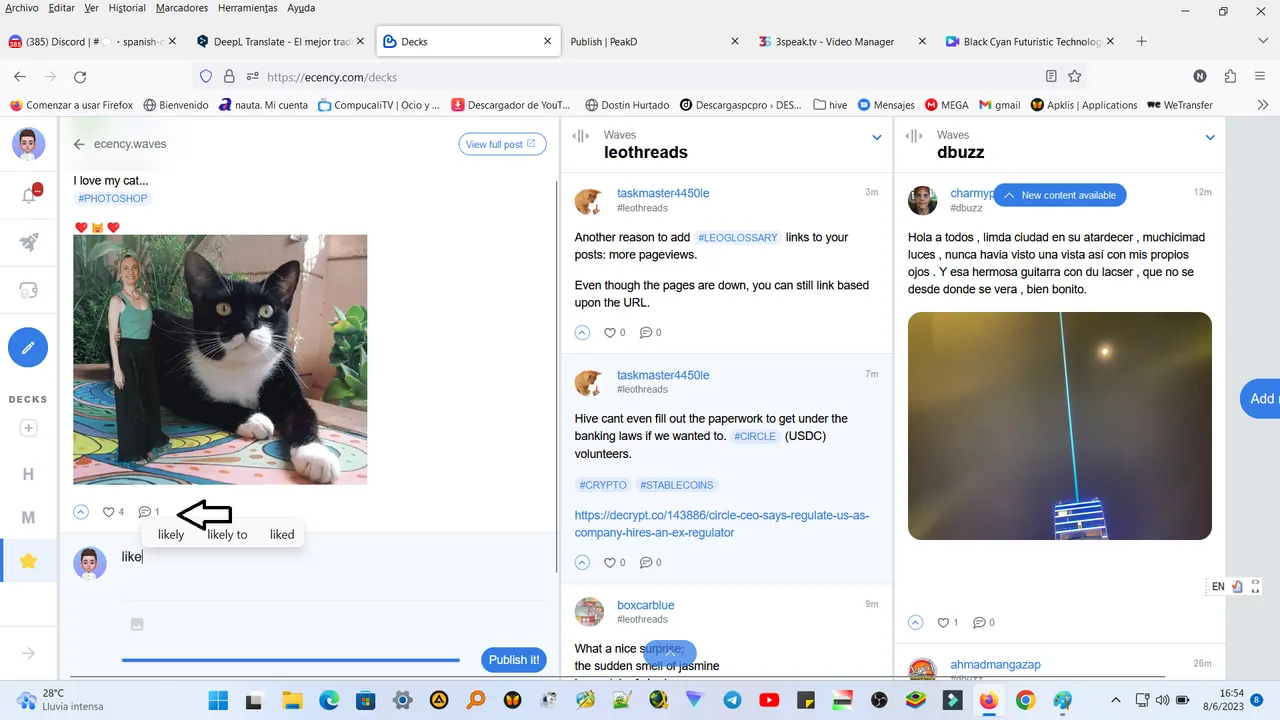Click the reply text field containing "like"
This screenshot has height=720, width=1280.
coord(330,557)
